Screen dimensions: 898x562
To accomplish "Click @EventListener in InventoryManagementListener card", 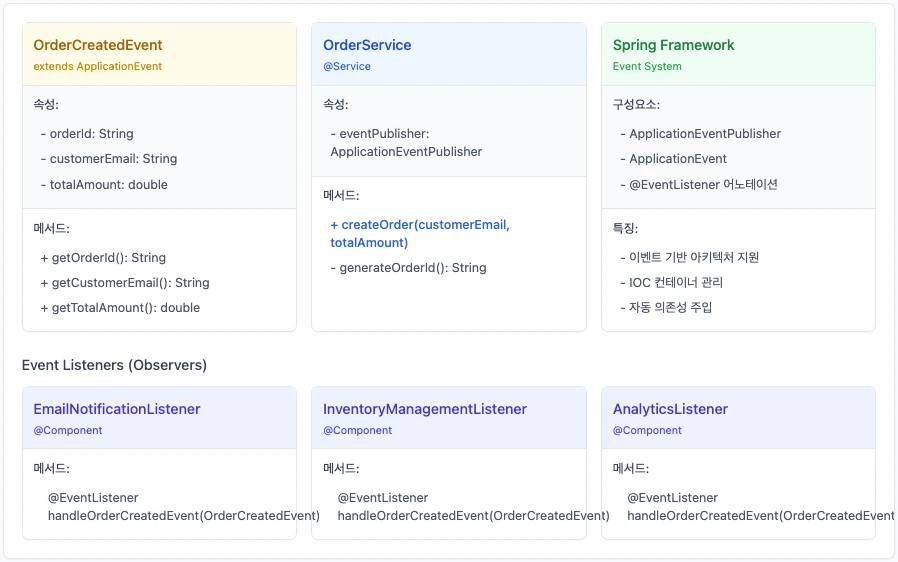I will coord(383,498).
